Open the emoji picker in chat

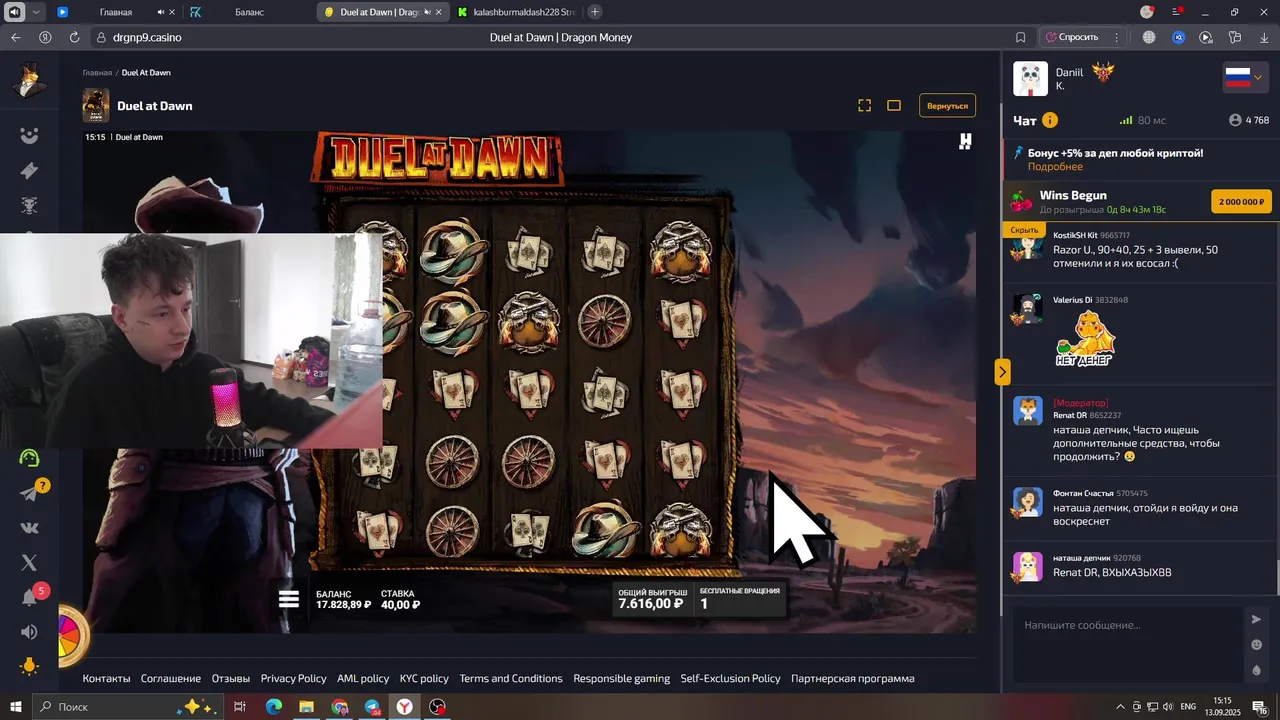coord(1257,645)
